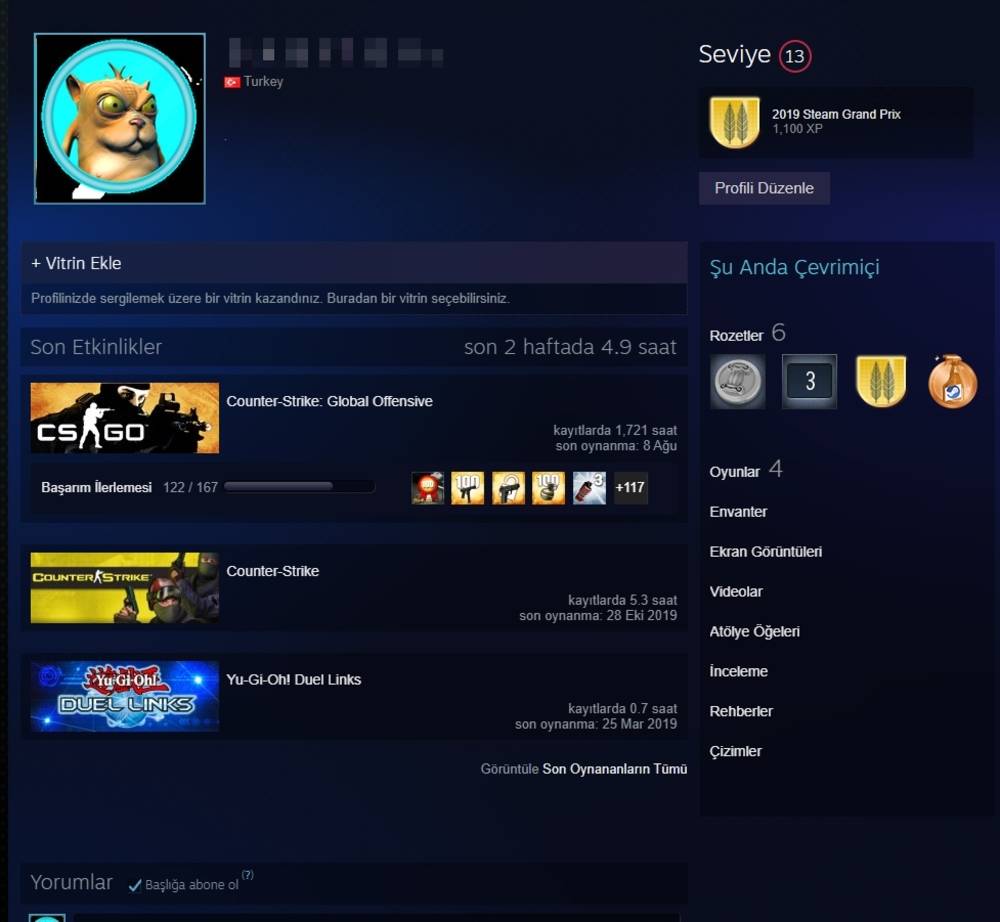Open the 100 grenade achievement icon
Viewport: 1000px width, 922px height.
[548, 488]
